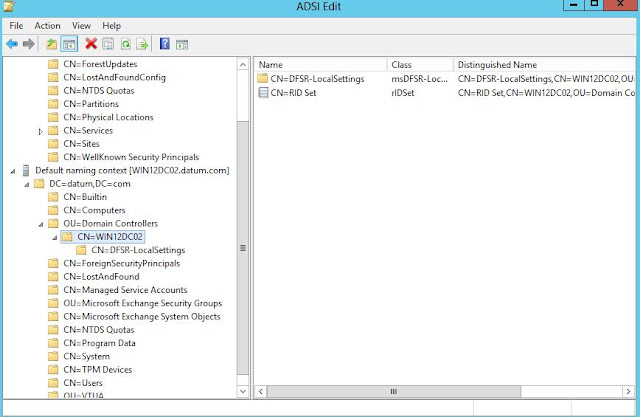Collapse the CN=WIN12DC02 node
The height and width of the screenshot is (417, 640).
coord(55,237)
